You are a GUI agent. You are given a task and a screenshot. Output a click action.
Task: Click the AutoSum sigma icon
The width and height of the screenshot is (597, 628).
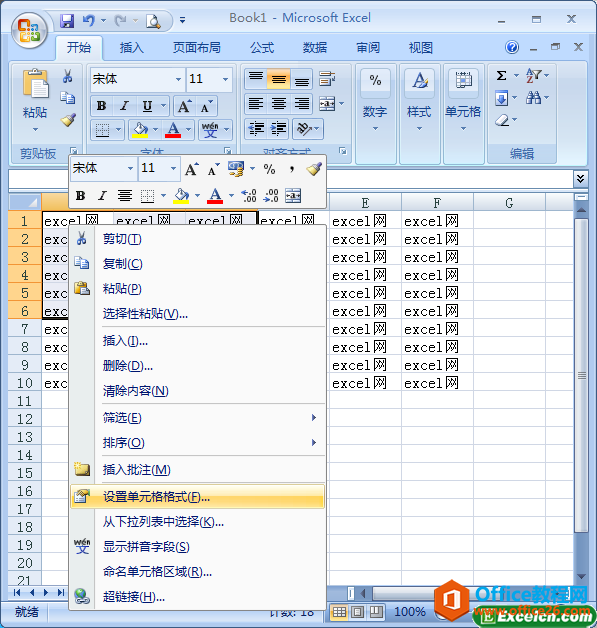tap(501, 75)
